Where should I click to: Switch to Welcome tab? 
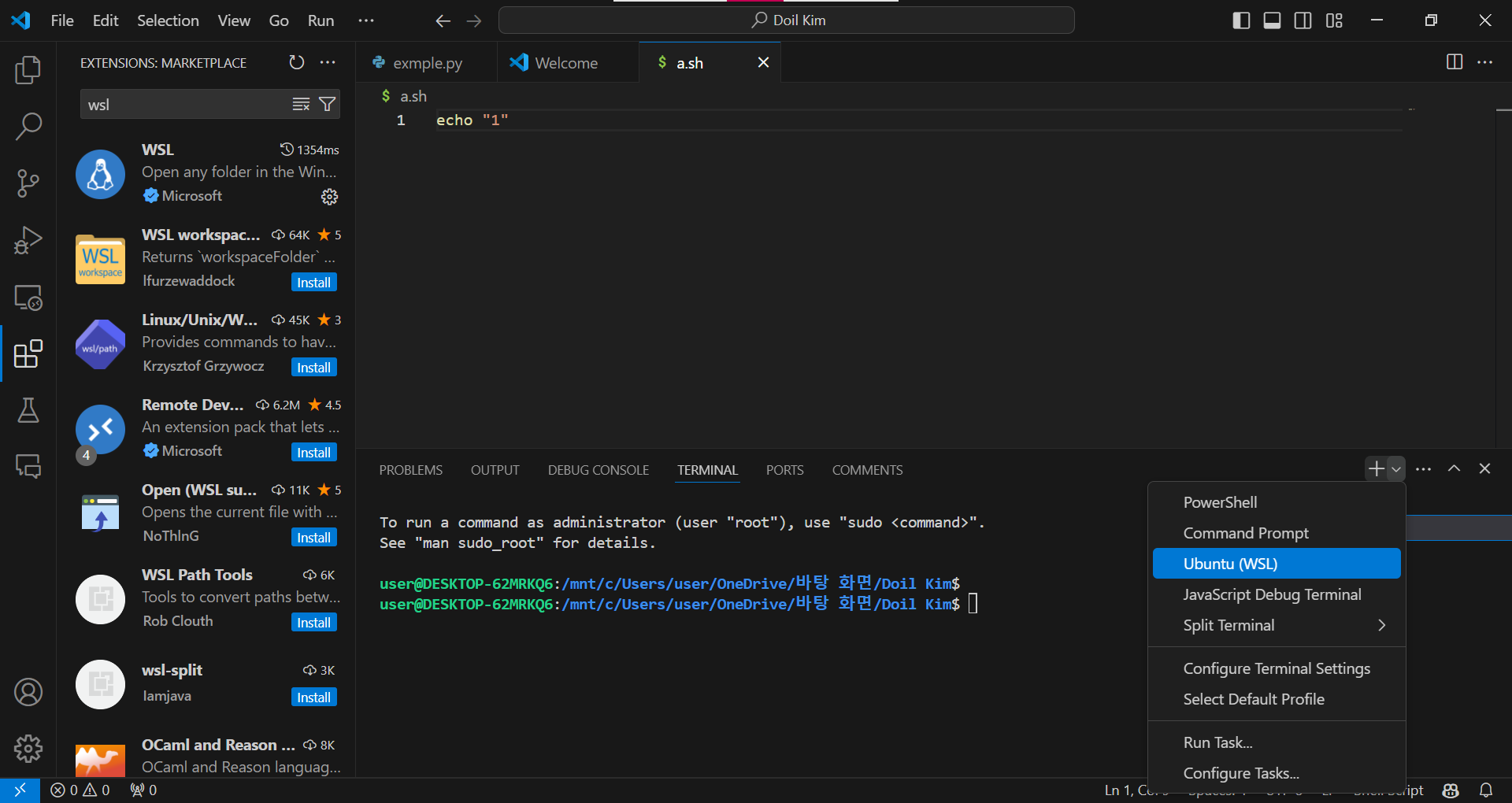click(x=566, y=63)
